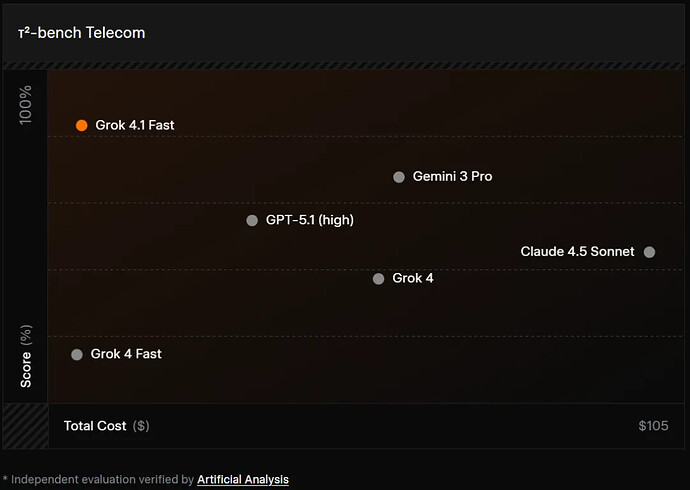This screenshot has height=490, width=690.
Task: Click the Grok 4 text label
Action: 413,278
